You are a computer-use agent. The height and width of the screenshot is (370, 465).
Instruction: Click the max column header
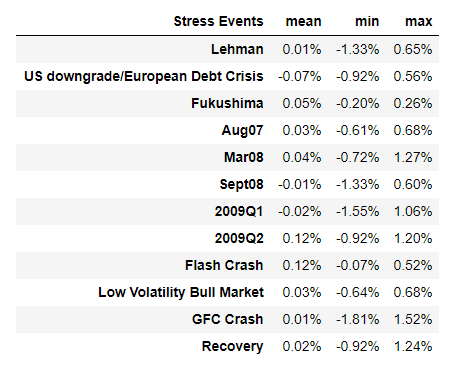[x=419, y=22]
